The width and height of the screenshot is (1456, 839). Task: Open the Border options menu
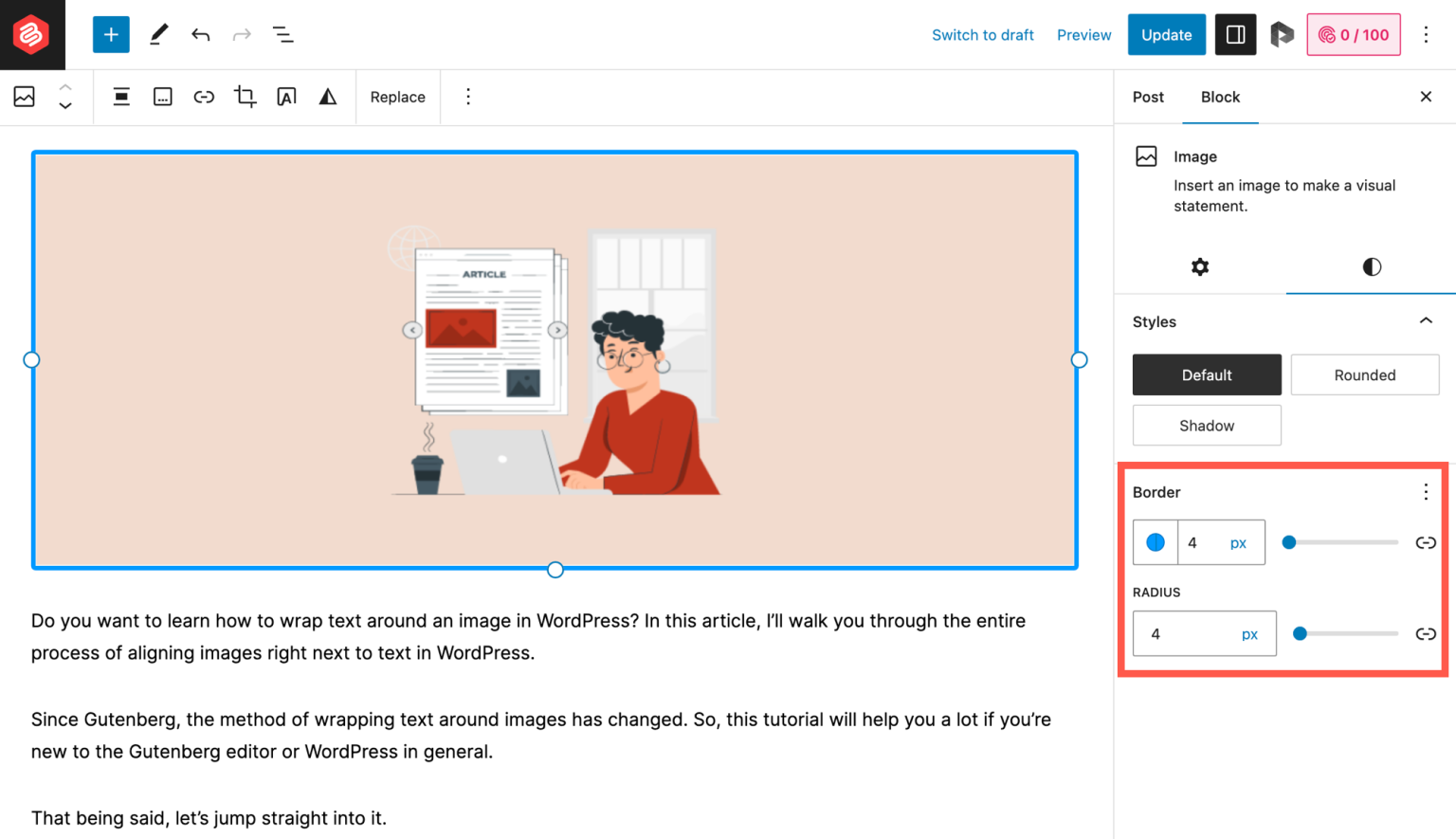[1426, 492]
